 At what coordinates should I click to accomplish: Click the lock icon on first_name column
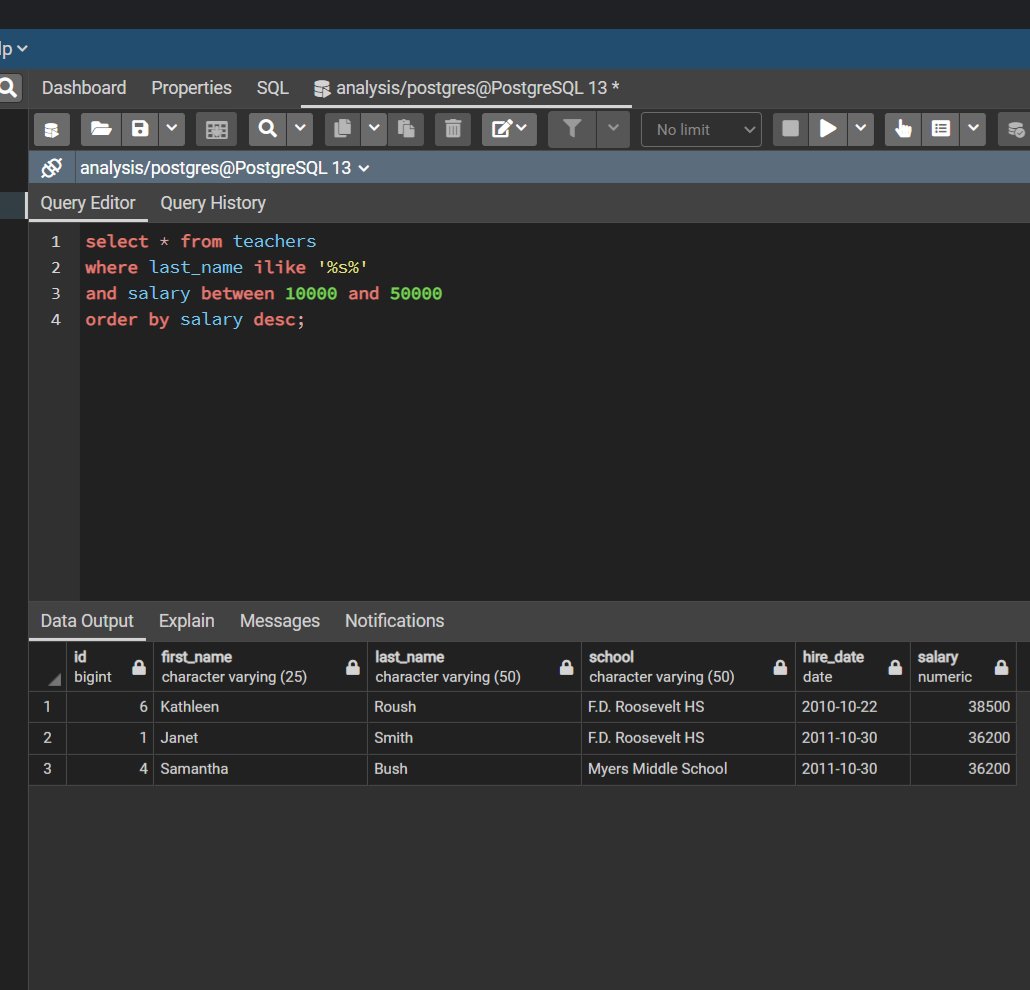pyautogui.click(x=353, y=667)
